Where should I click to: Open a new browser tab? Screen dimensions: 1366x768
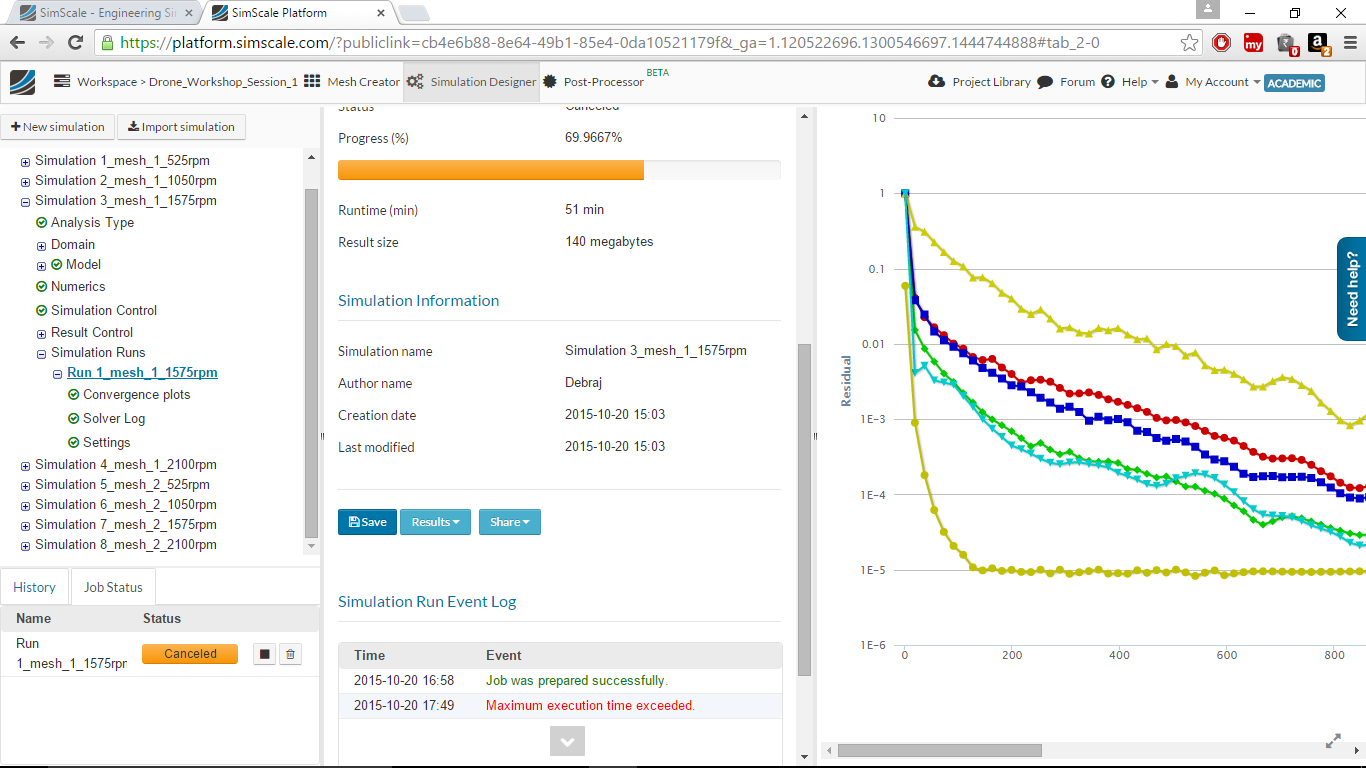pos(413,13)
